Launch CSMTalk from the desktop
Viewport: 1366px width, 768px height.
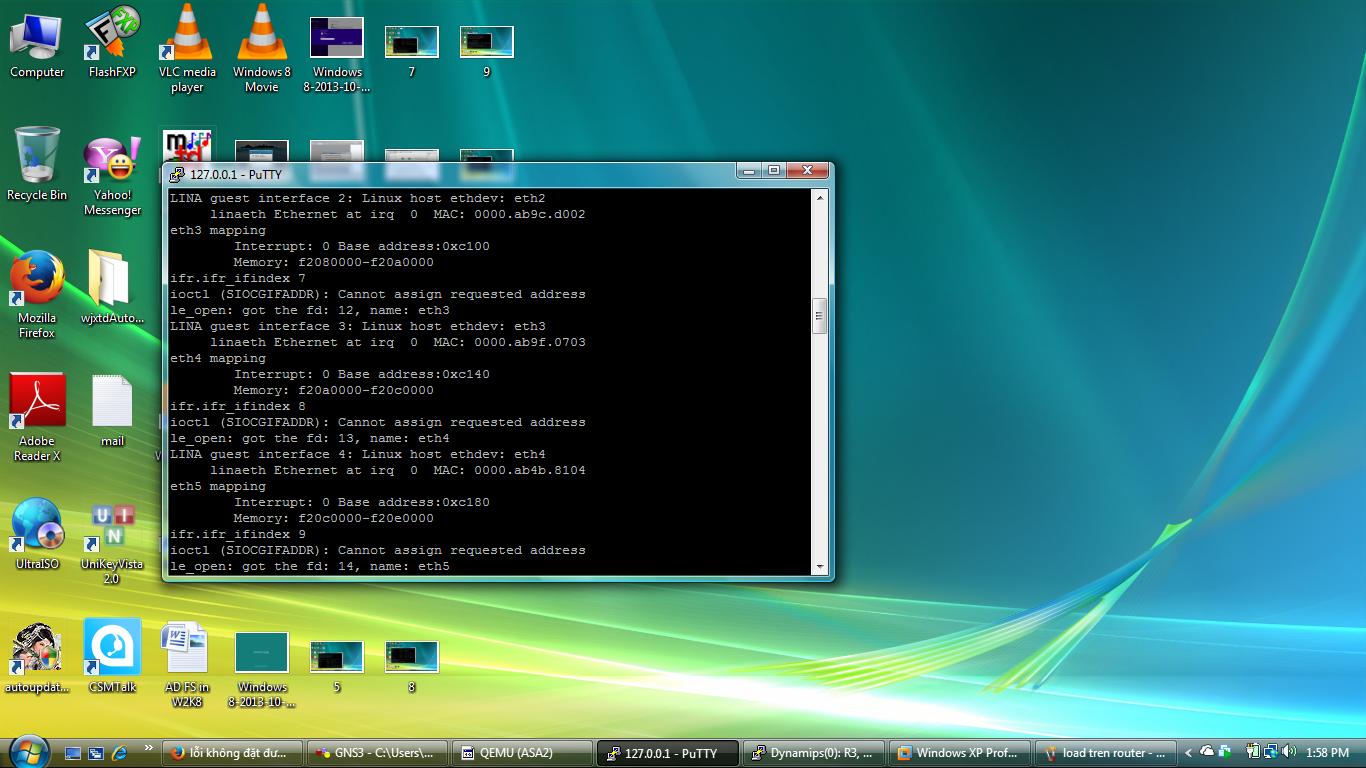click(112, 648)
